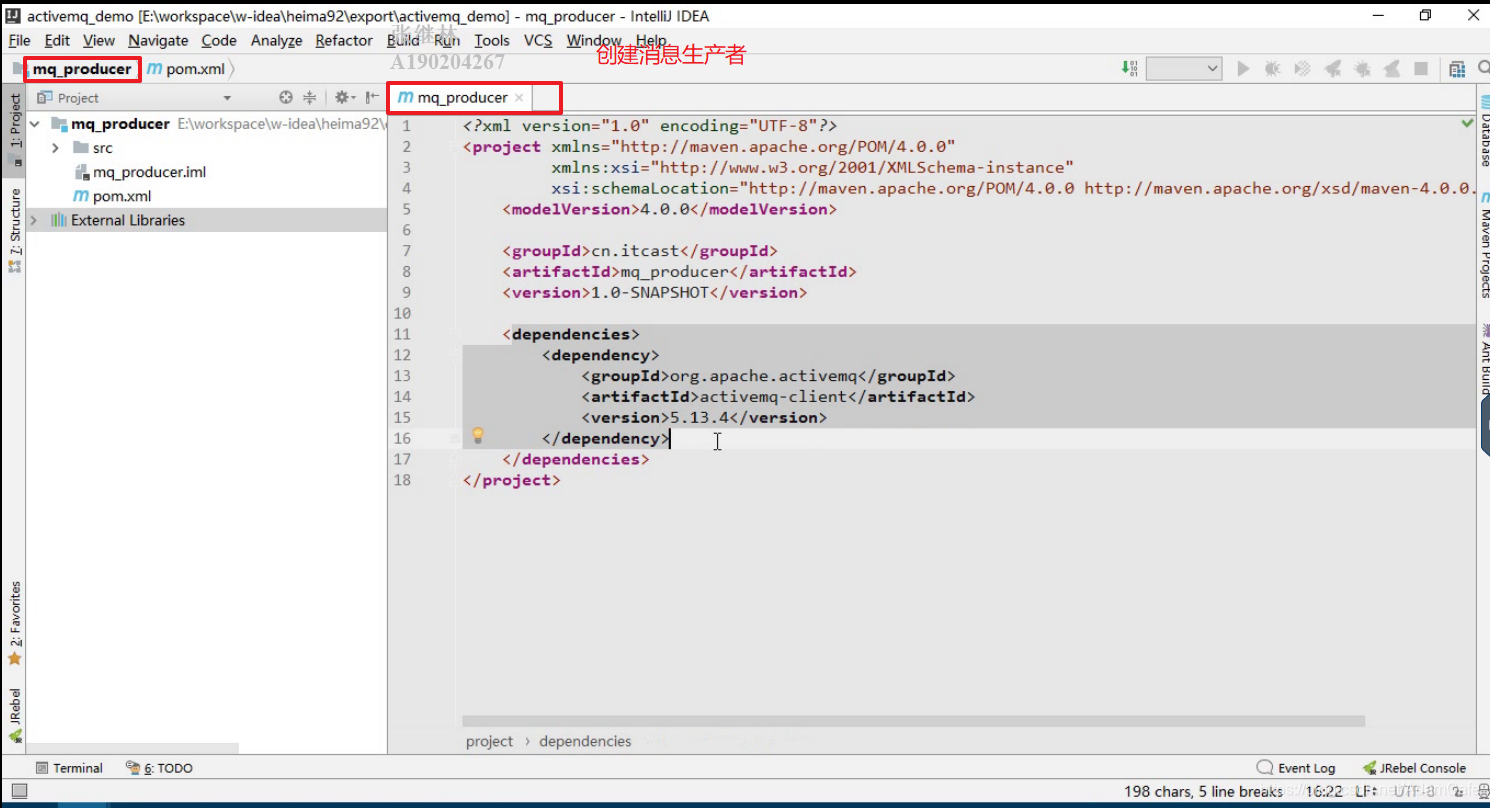
Task: Click the '198 chars, 5 line breaks' status text
Action: (x=1203, y=791)
